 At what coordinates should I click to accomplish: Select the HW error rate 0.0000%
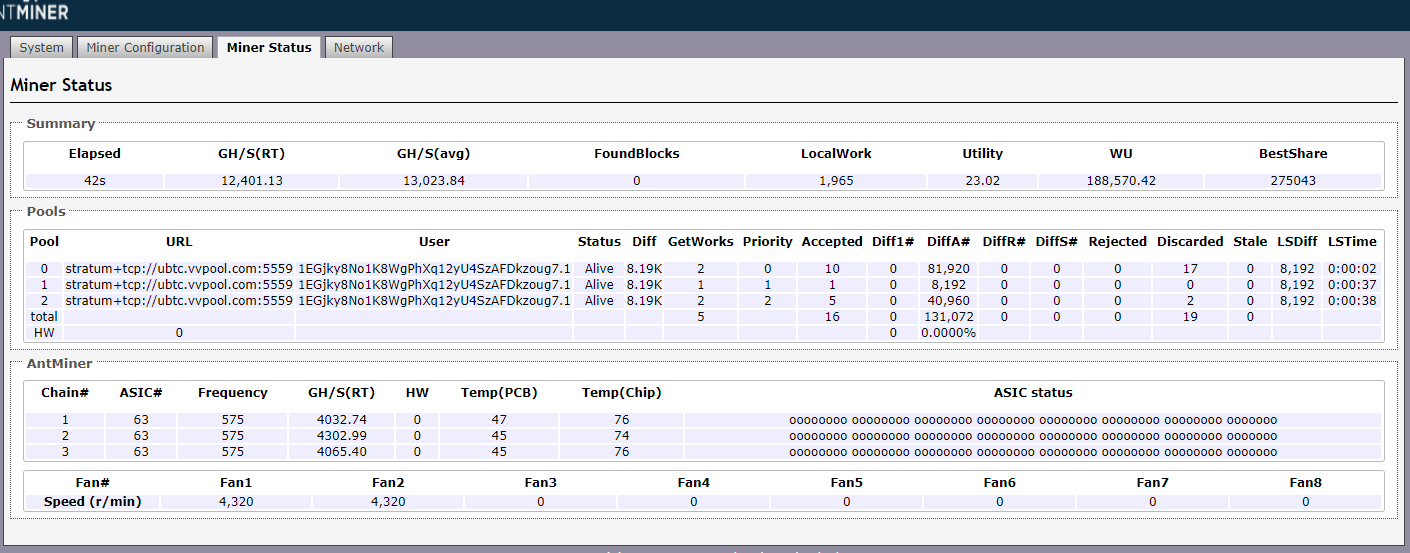click(947, 332)
